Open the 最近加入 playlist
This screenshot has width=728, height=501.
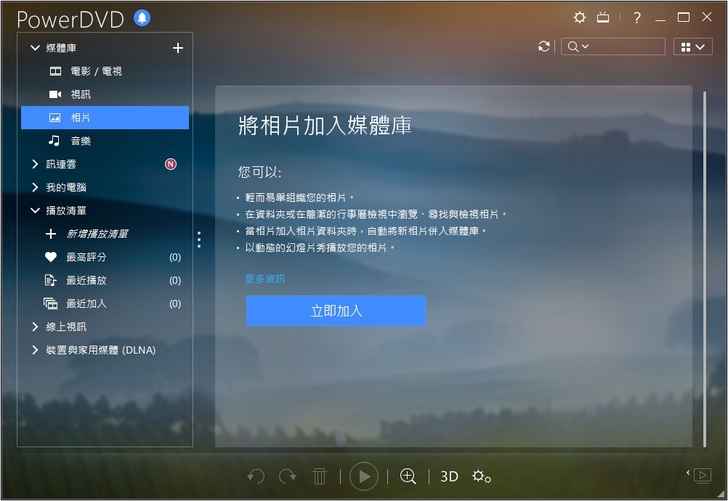click(x=105, y=303)
